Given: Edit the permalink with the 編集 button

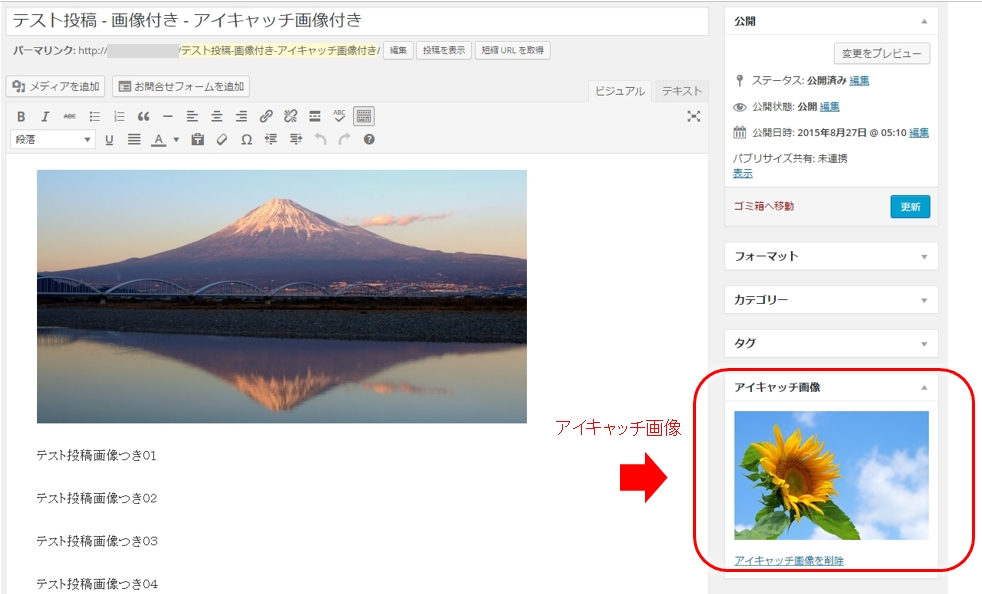Looking at the screenshot, I should tap(398, 50).
